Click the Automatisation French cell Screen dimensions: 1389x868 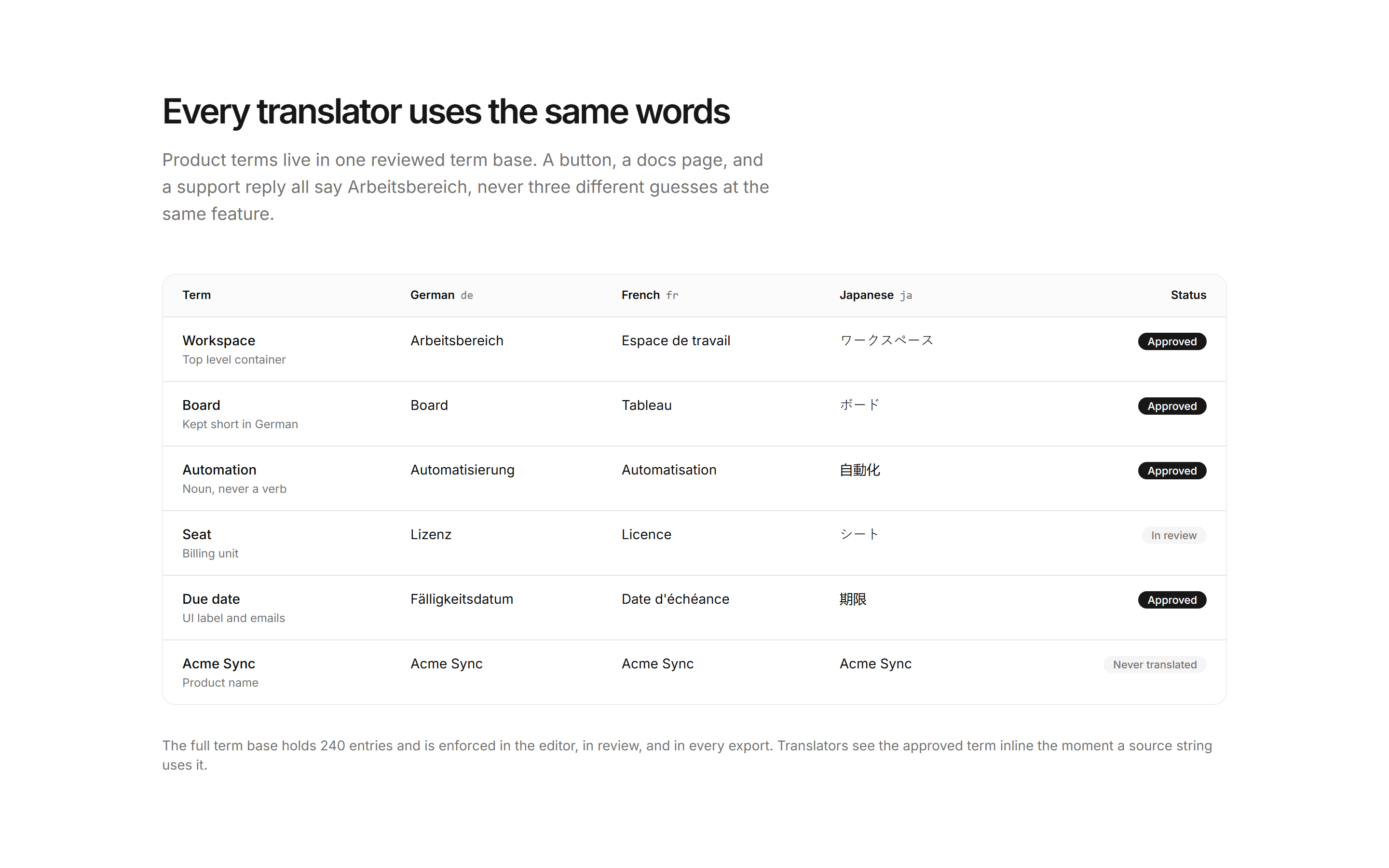coord(668,470)
